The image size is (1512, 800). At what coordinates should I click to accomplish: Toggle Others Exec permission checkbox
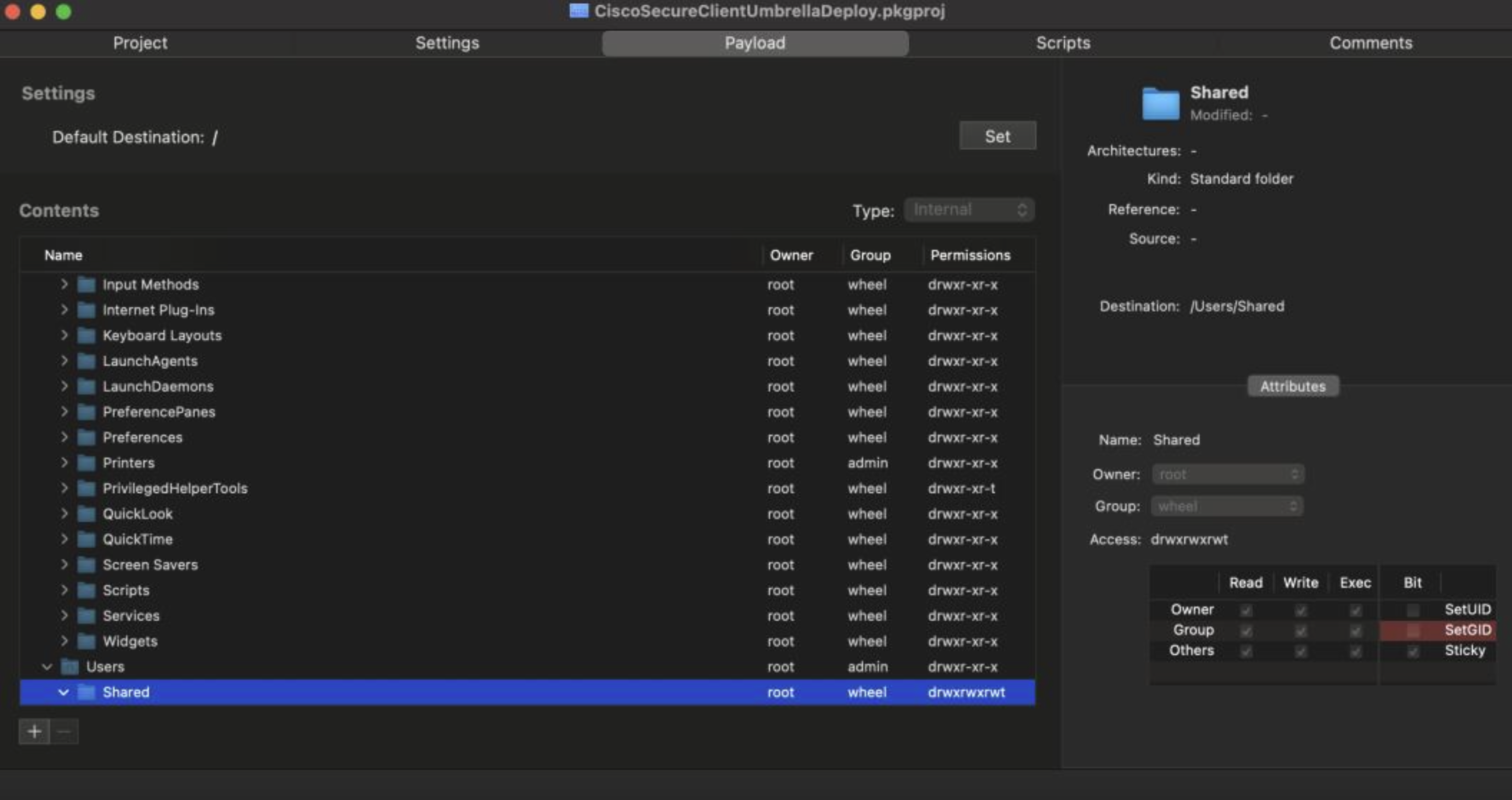coord(1355,651)
